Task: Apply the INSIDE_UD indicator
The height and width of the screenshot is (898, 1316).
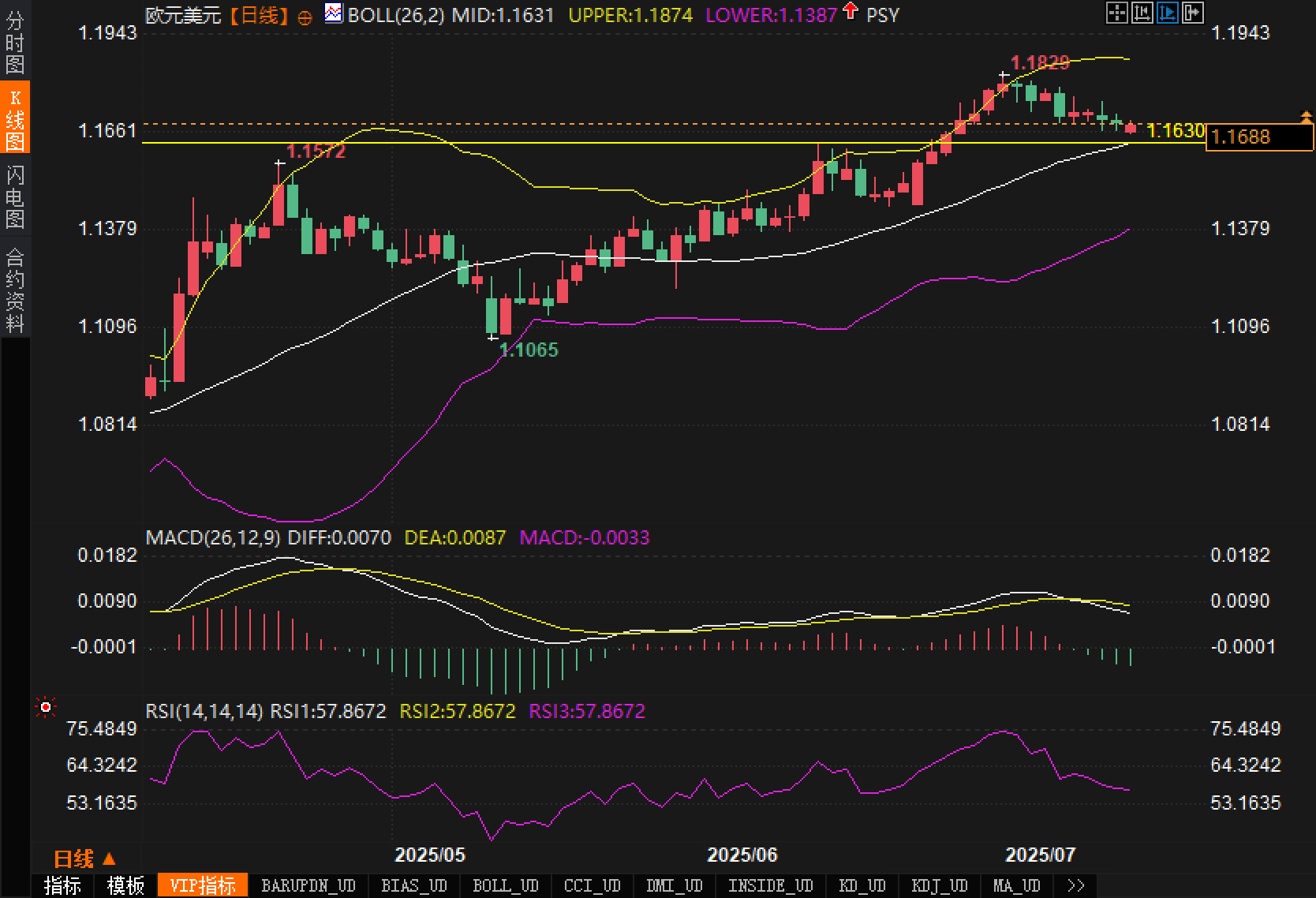Action: [771, 885]
